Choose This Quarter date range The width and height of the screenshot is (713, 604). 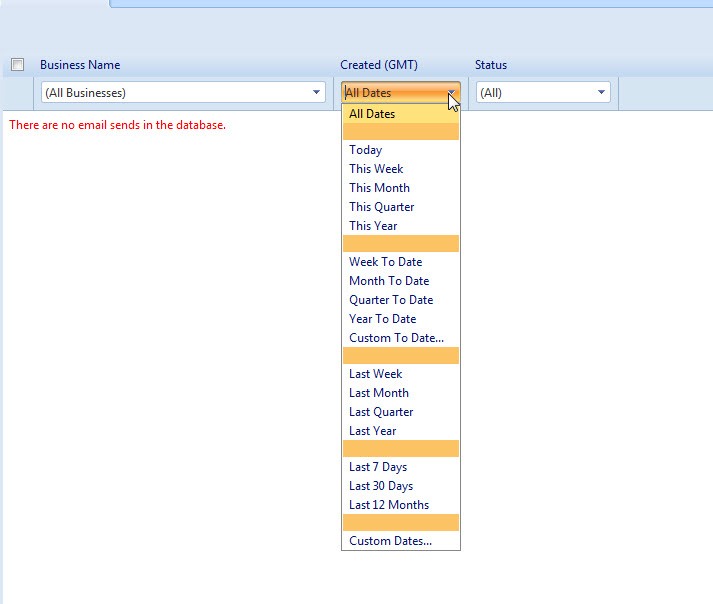(381, 207)
